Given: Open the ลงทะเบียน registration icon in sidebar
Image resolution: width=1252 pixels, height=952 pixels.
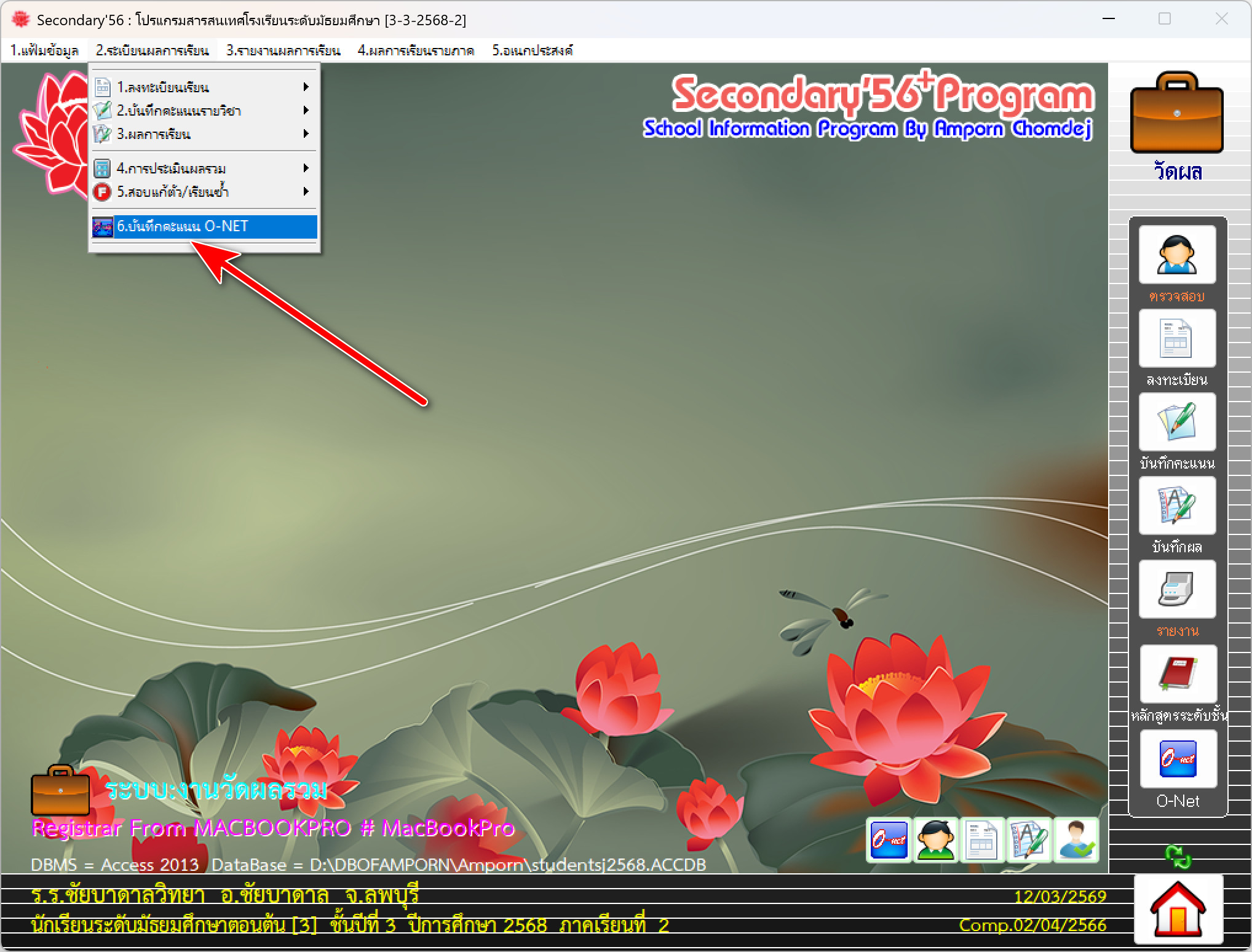Looking at the screenshot, I should tap(1176, 339).
